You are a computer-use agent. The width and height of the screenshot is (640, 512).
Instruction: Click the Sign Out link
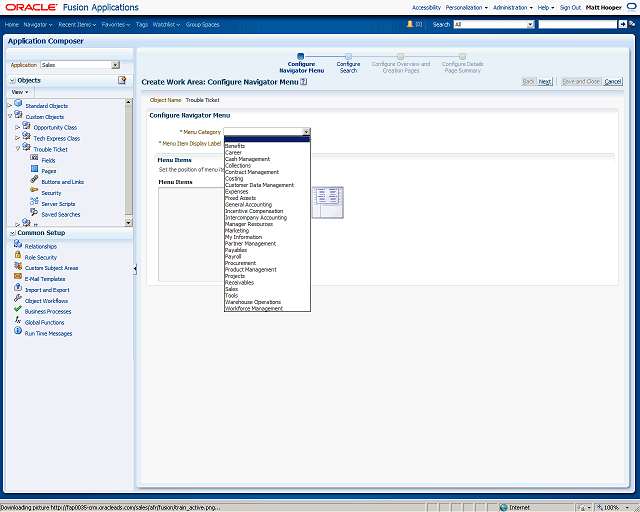point(570,7)
